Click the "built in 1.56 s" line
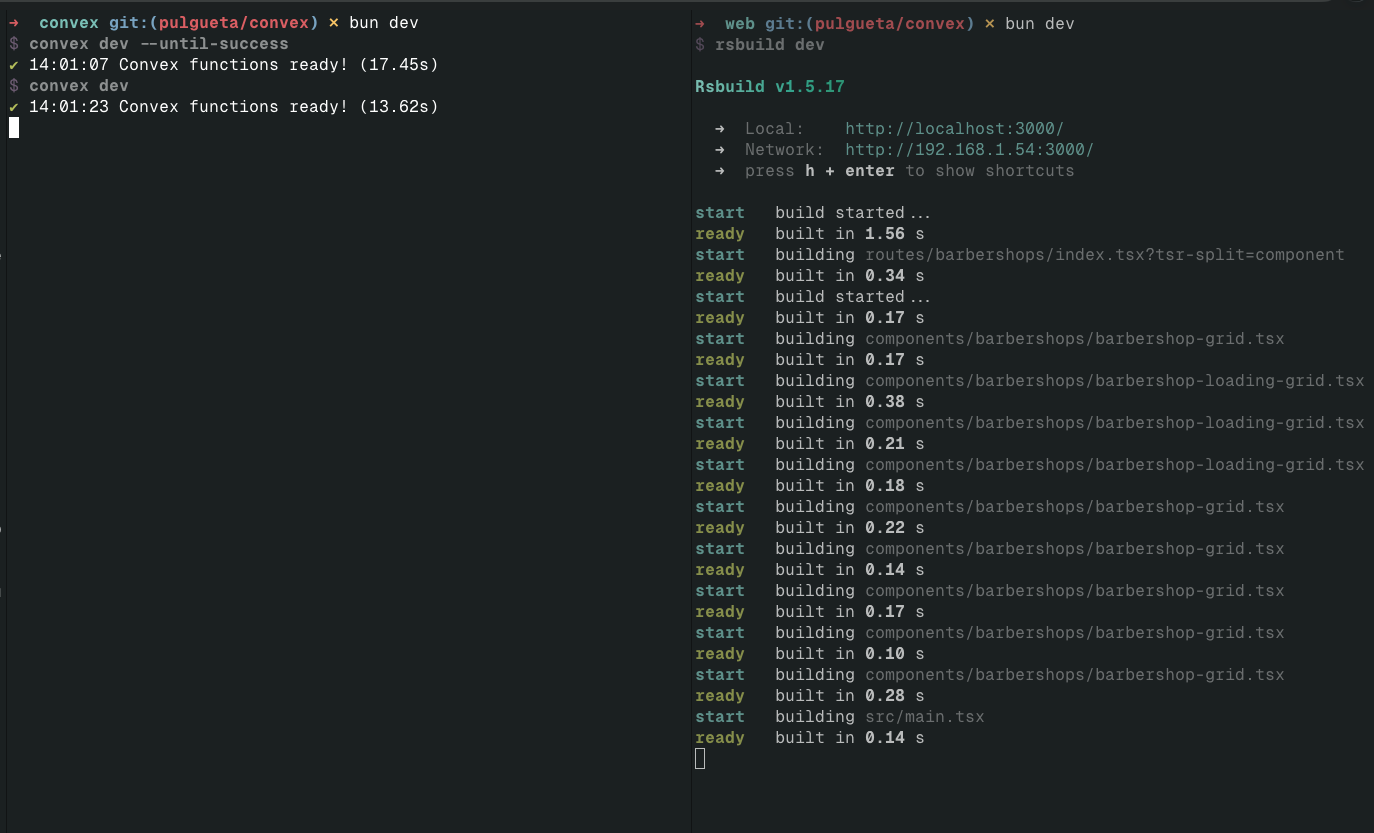The height and width of the screenshot is (833, 1374). pos(849,234)
